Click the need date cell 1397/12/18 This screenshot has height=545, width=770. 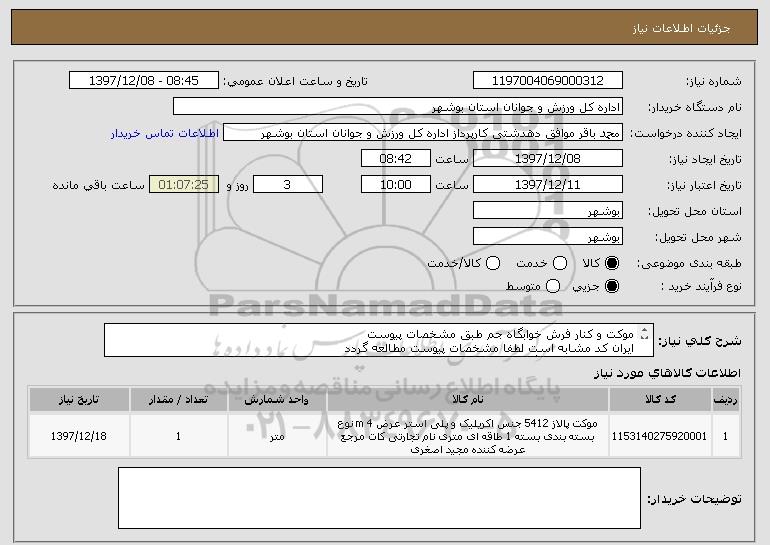[79, 436]
